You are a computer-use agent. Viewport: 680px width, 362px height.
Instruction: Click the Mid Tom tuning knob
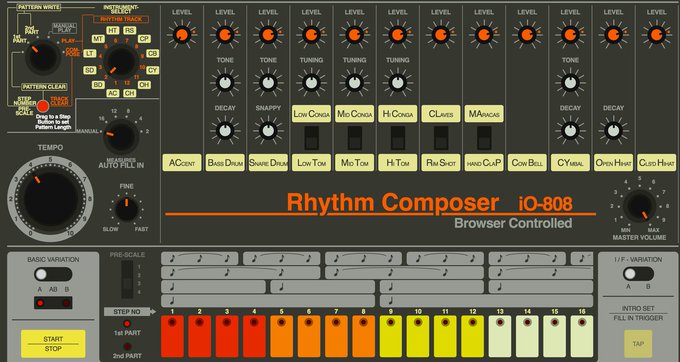[x=354, y=82]
